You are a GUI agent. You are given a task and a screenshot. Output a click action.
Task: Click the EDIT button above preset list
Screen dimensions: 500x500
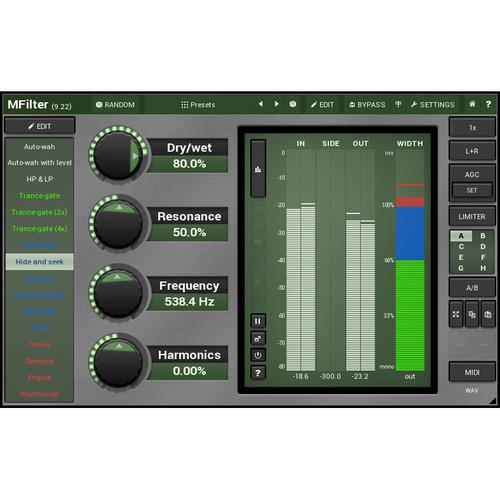click(40, 126)
